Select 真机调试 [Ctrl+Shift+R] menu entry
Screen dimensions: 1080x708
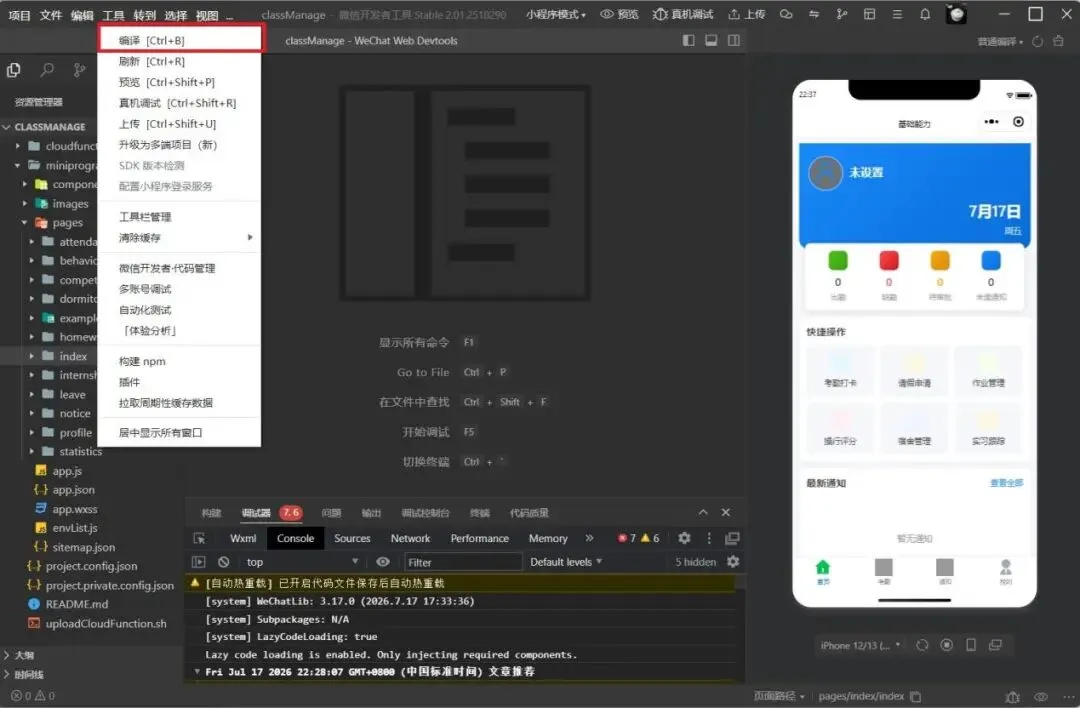click(180, 103)
